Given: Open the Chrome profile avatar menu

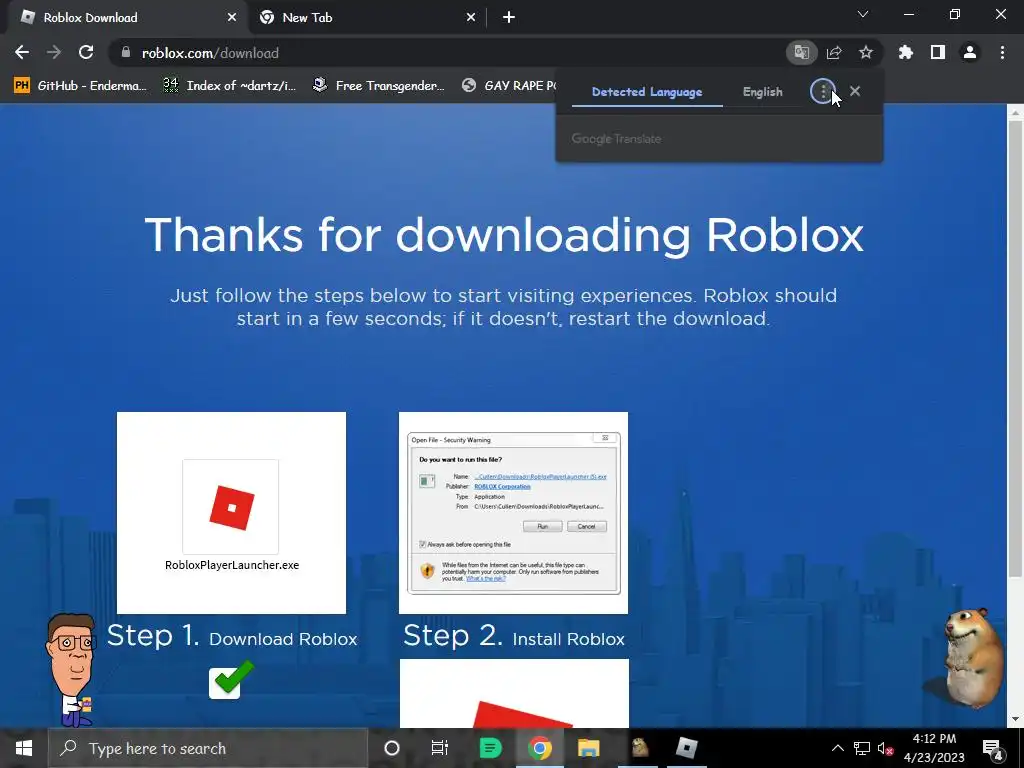Looking at the screenshot, I should [970, 52].
